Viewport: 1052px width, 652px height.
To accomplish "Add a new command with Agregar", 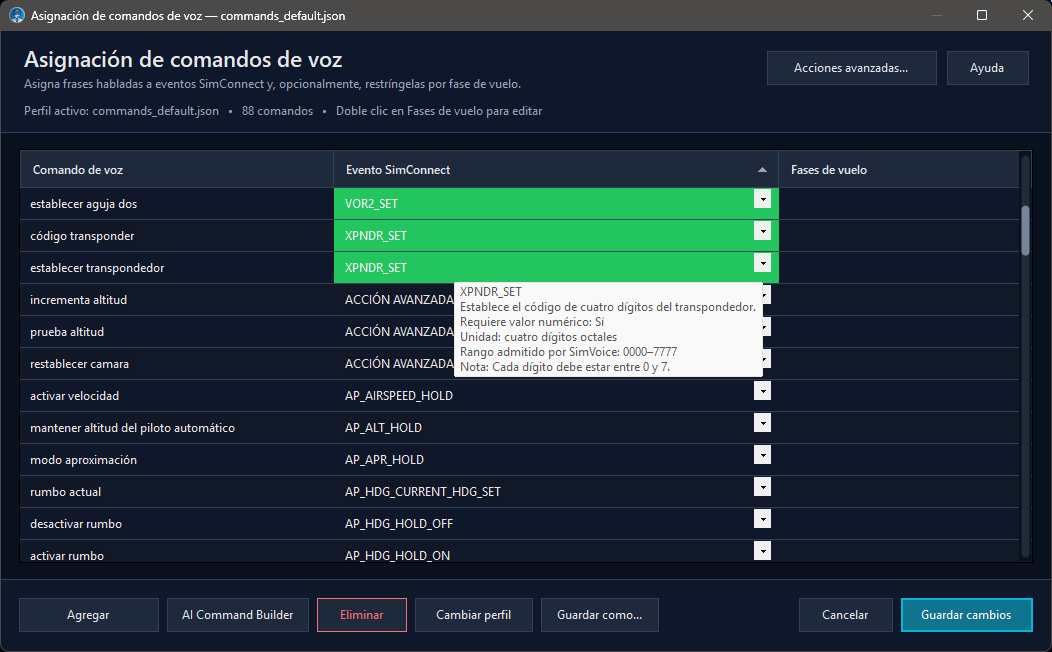I will pyautogui.click(x=89, y=615).
